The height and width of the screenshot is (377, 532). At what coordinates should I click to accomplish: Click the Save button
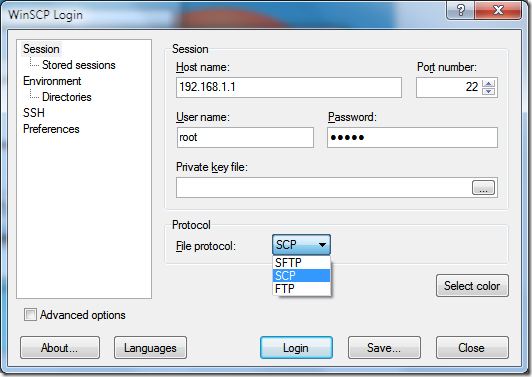click(384, 347)
